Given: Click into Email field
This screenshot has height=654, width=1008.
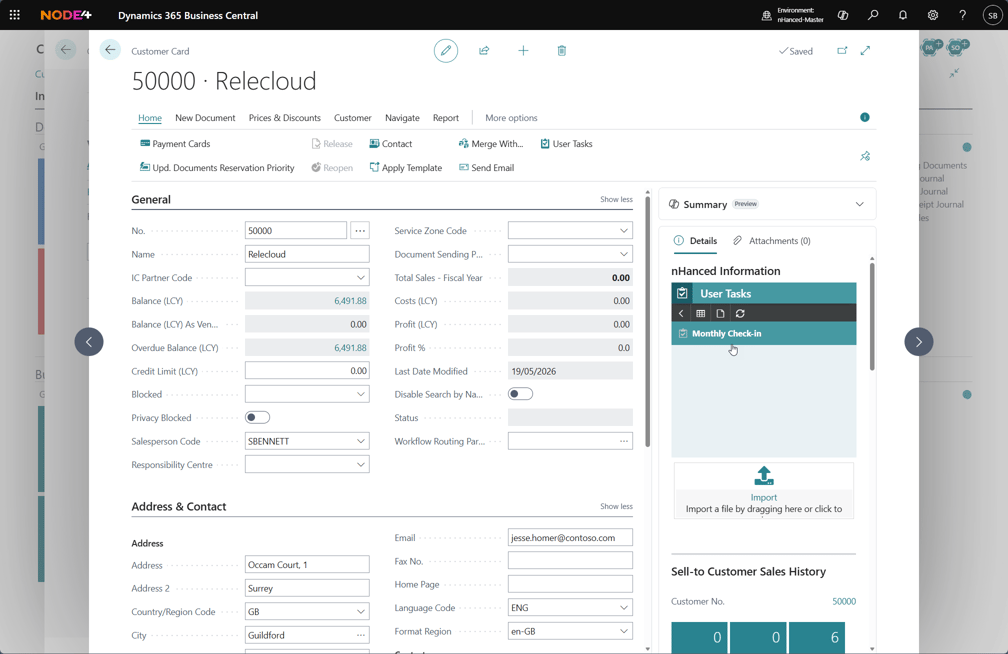Looking at the screenshot, I should point(570,538).
